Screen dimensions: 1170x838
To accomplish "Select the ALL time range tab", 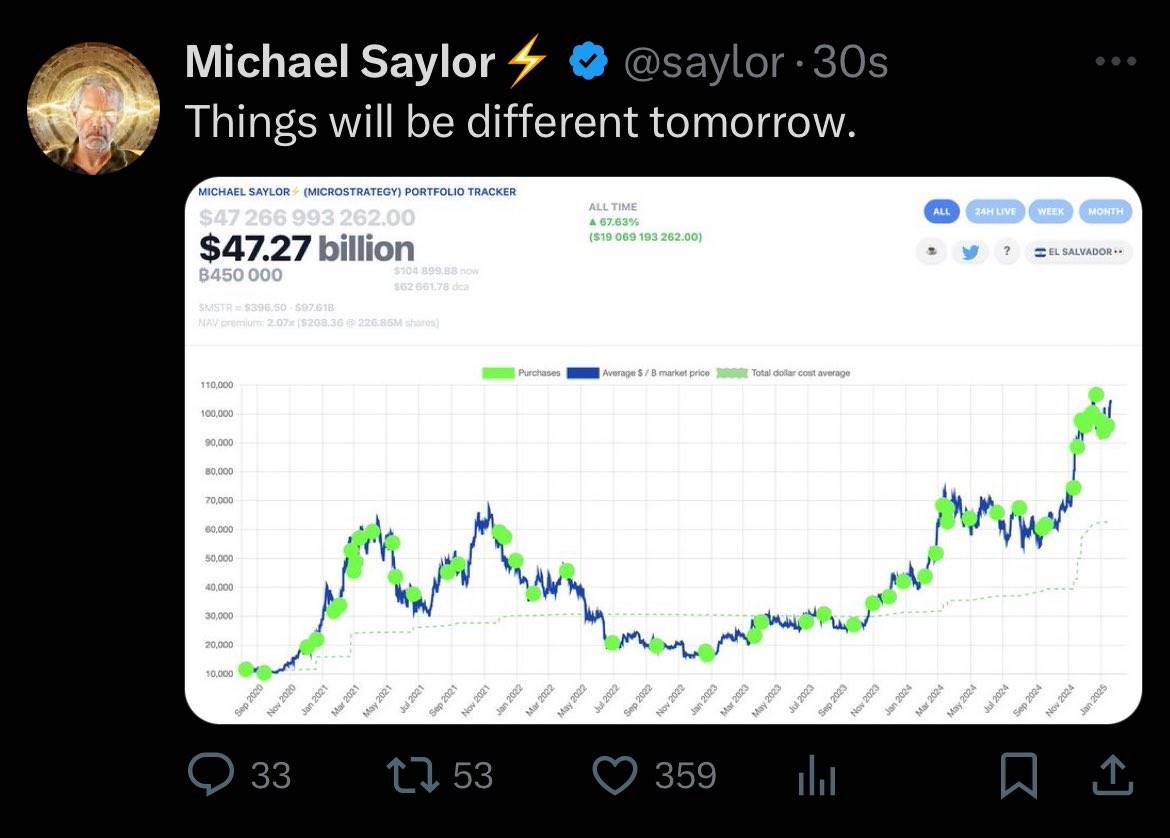I will [941, 211].
